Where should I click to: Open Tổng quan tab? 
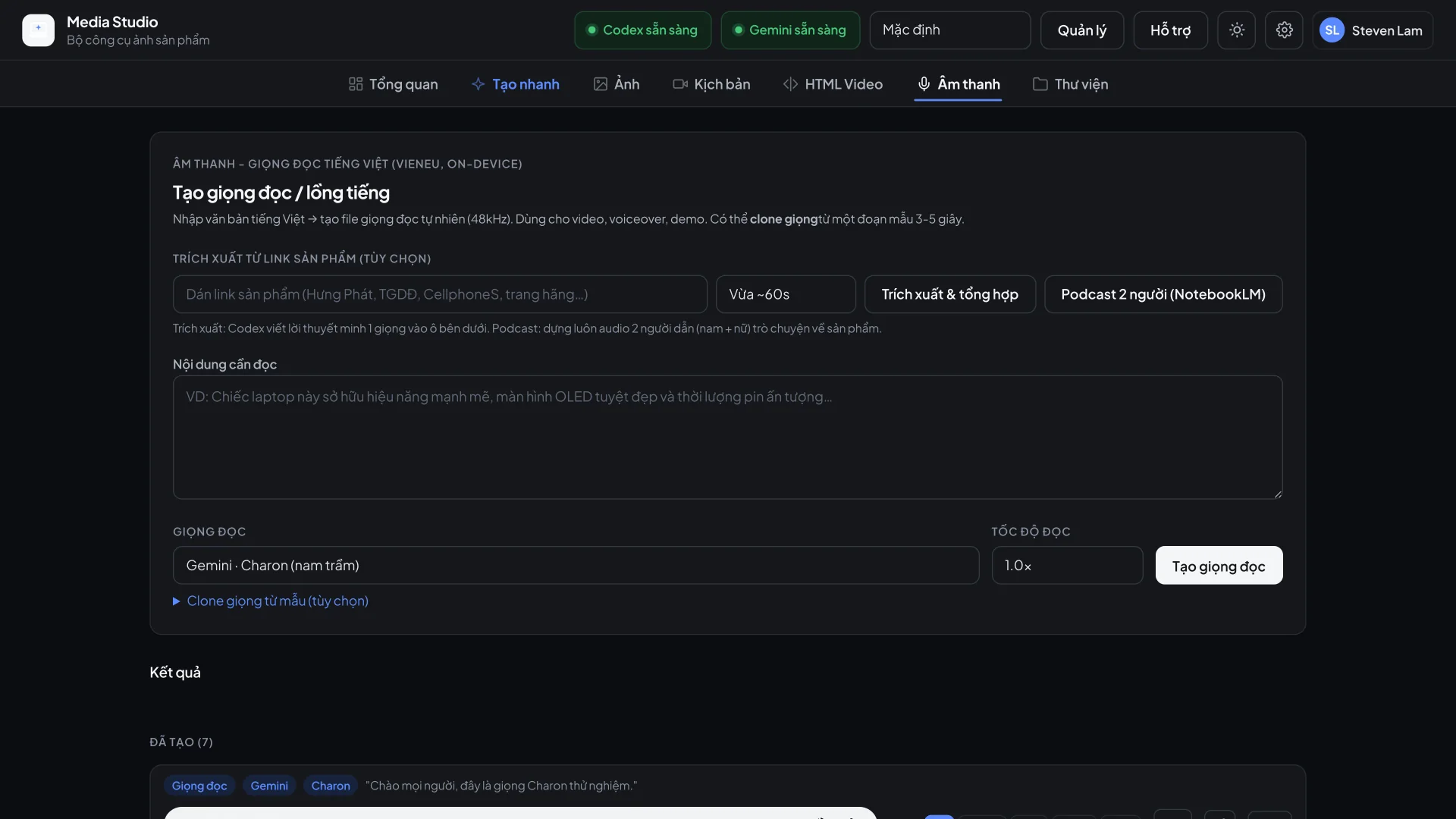click(x=393, y=84)
